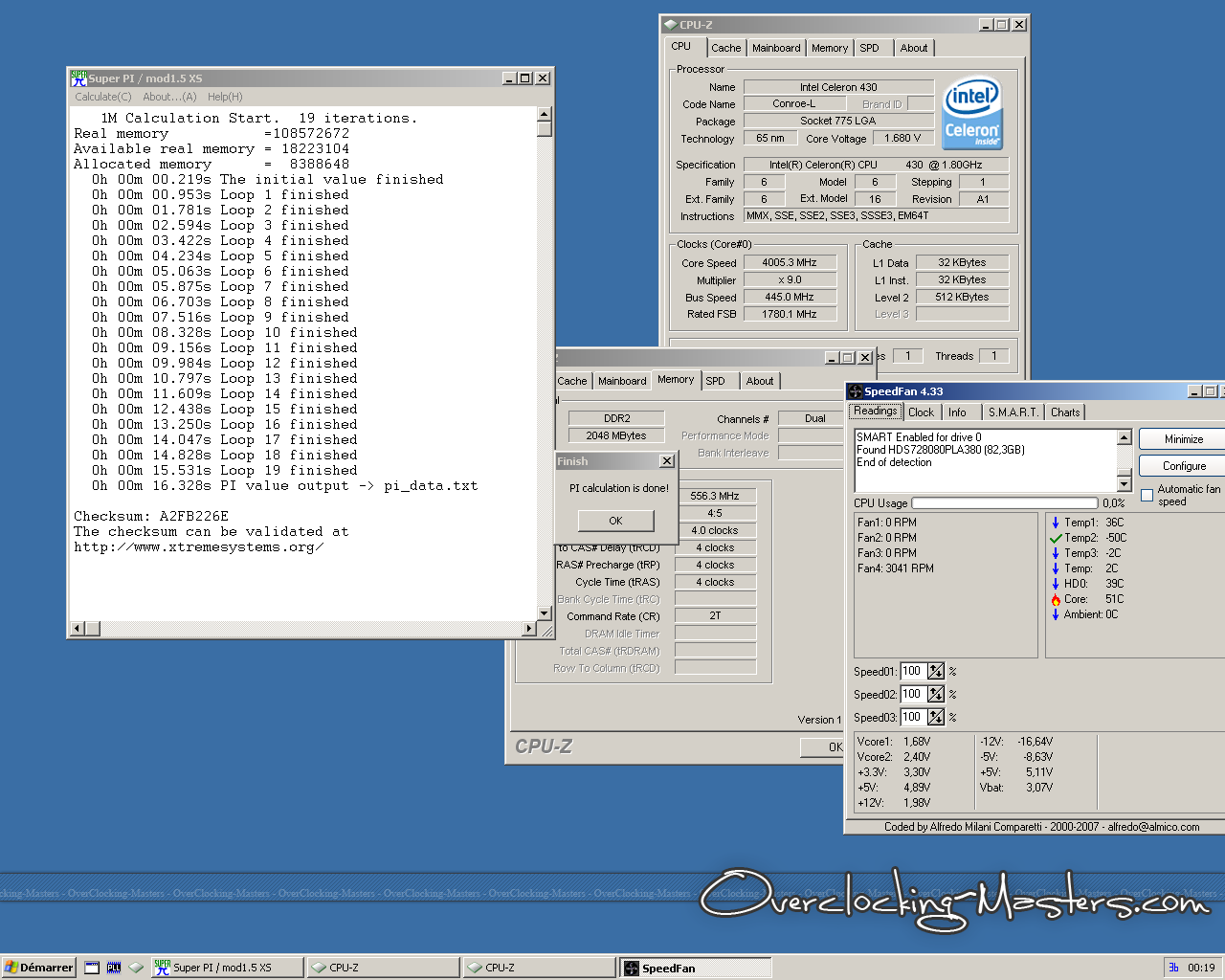Click the Temp1 down arrow icon in SpeedFan
Viewport: 1225px width, 980px height.
1056,523
